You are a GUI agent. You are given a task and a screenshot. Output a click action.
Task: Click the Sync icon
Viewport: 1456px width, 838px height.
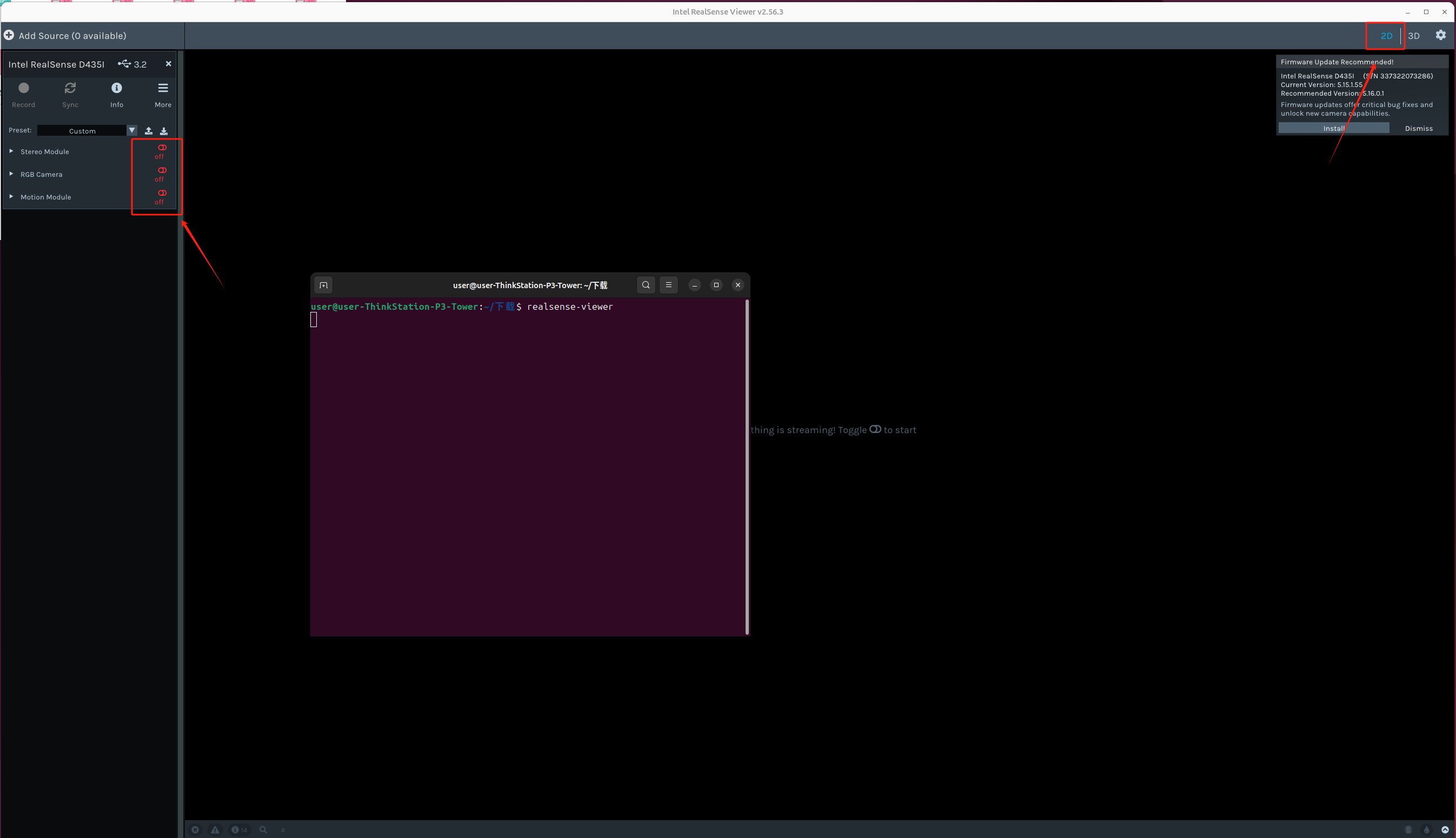point(70,88)
